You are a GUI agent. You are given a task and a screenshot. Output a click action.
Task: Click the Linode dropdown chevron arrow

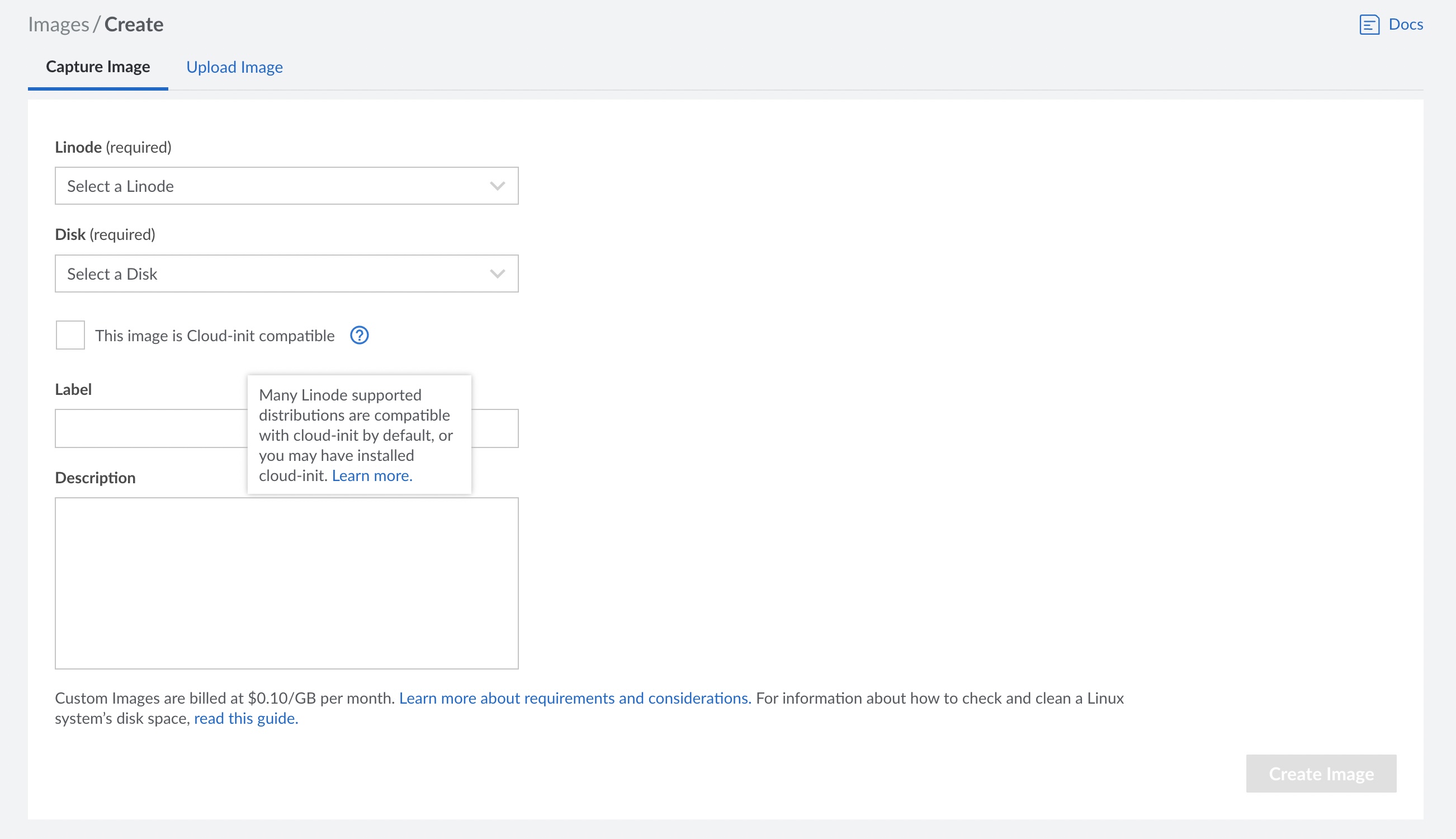(x=497, y=186)
